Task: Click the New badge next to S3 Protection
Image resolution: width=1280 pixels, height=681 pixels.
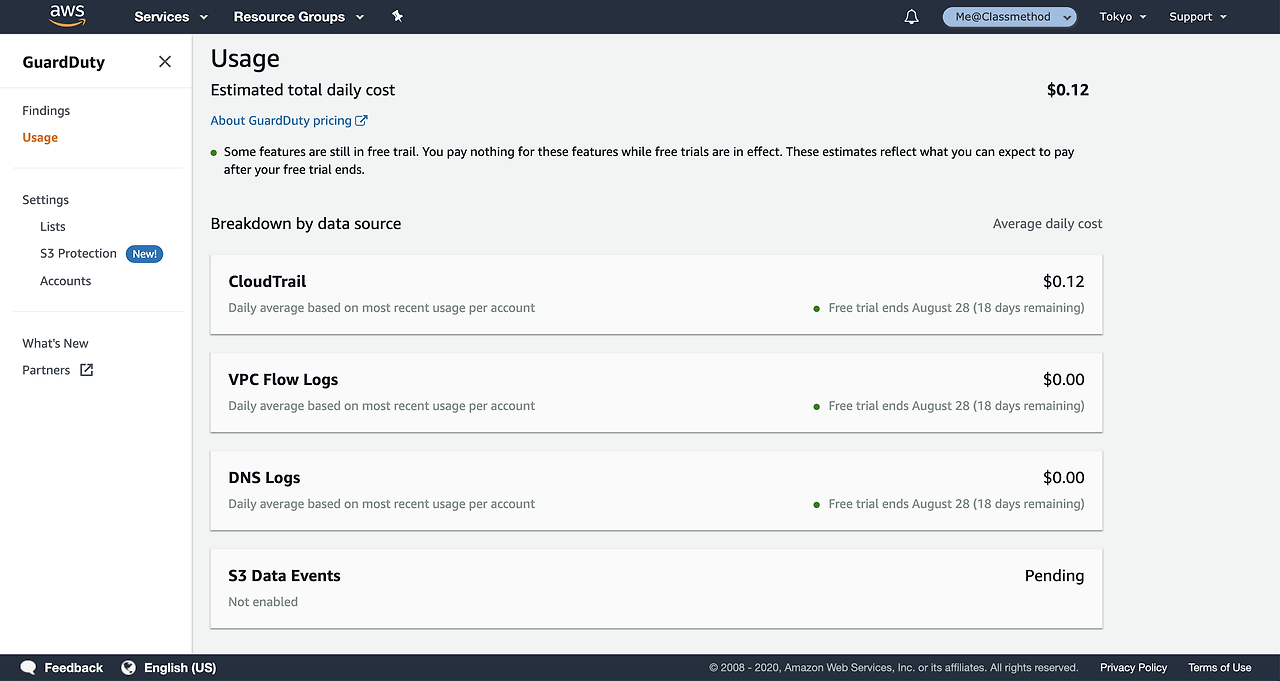Action: pos(145,254)
